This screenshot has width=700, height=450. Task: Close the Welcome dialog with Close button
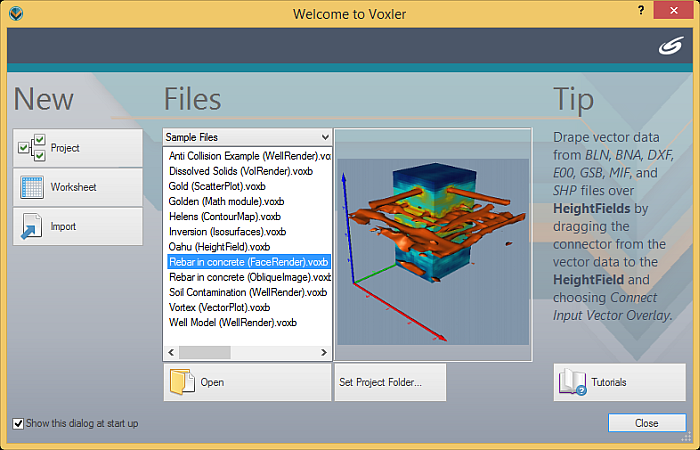click(x=647, y=423)
